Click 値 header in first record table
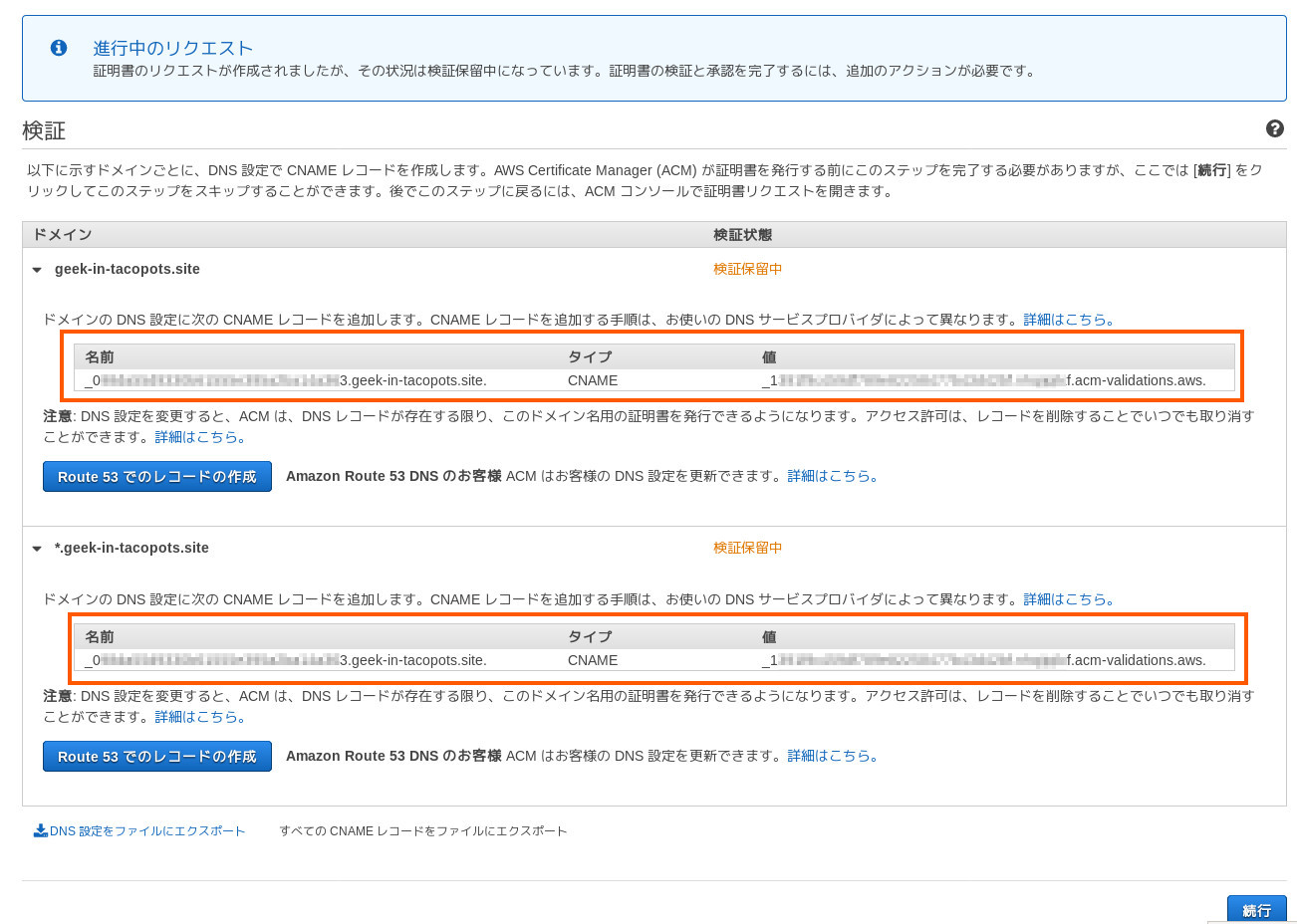 point(769,356)
